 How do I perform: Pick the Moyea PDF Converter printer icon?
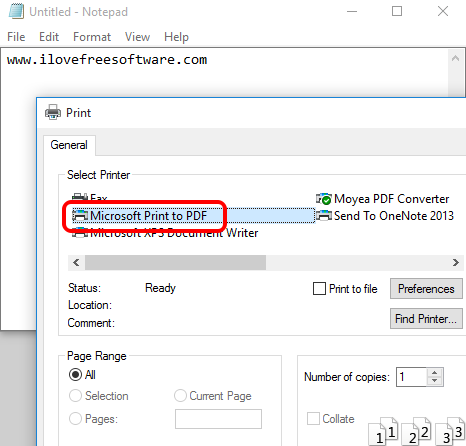[x=323, y=199]
